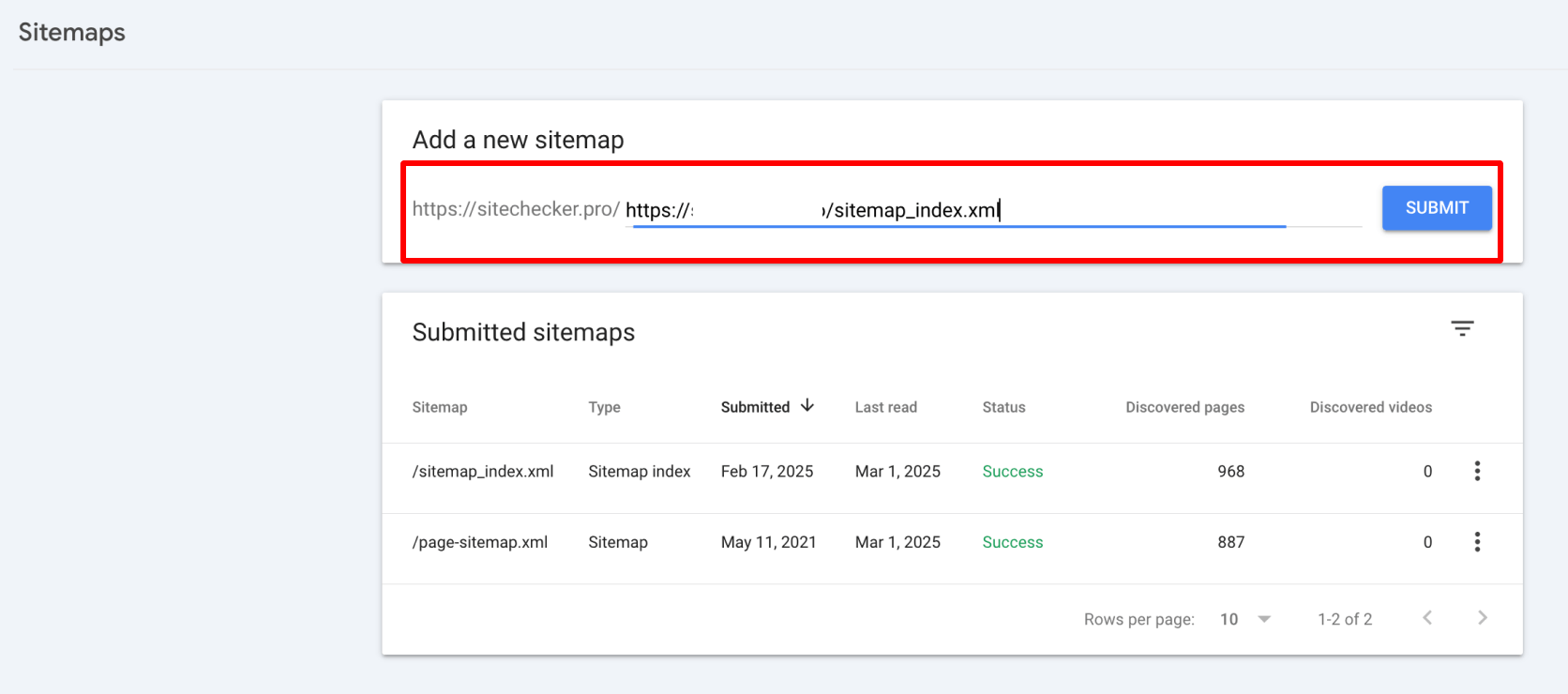Open the /sitemap_index.xml sitemap entry
1568x694 pixels.
(483, 471)
